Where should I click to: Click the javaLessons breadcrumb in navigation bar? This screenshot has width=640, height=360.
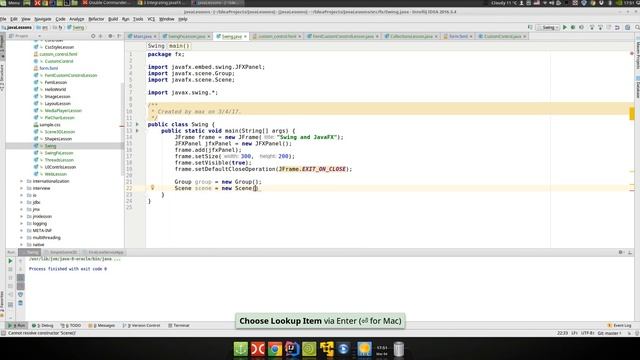click(x=17, y=27)
